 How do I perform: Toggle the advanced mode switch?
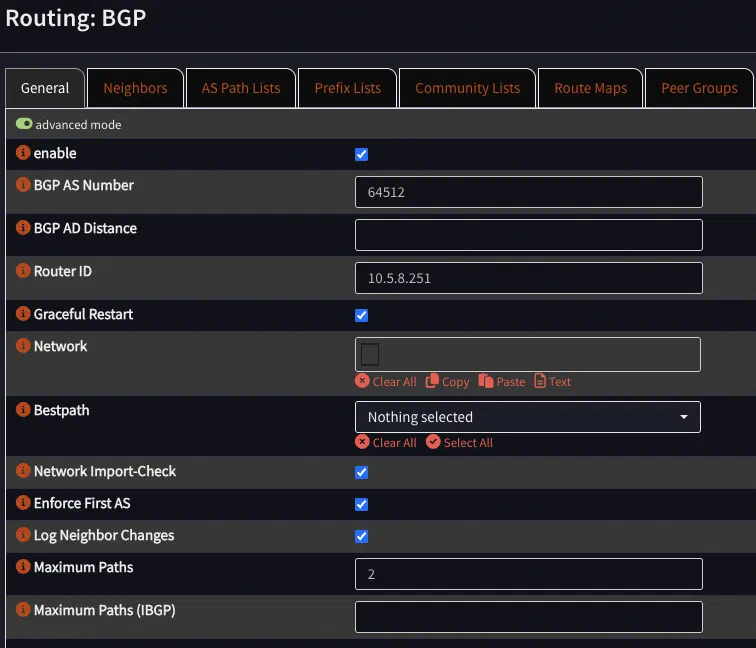click(24, 124)
